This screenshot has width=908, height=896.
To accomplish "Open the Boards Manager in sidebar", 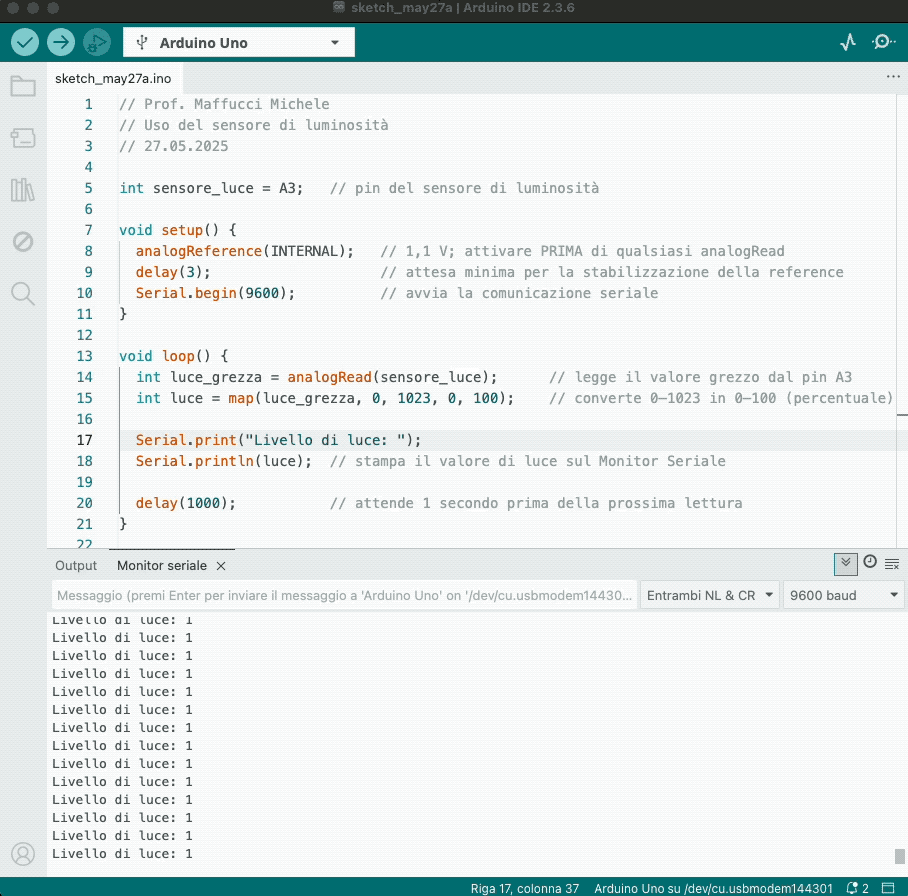I will 23,137.
